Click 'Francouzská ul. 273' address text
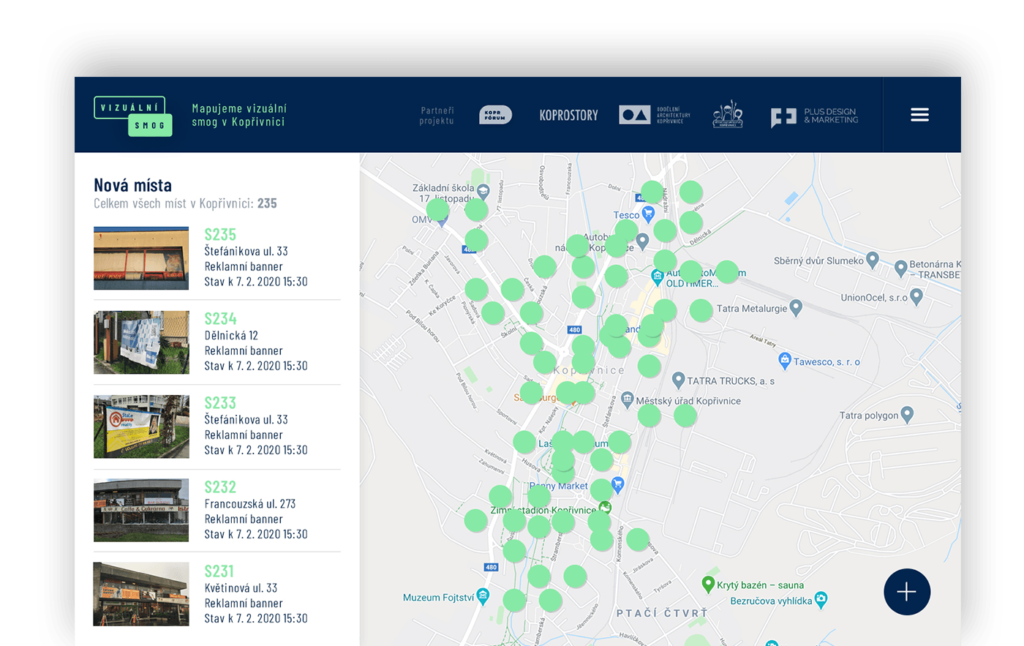The image size is (1024, 646). [x=250, y=504]
